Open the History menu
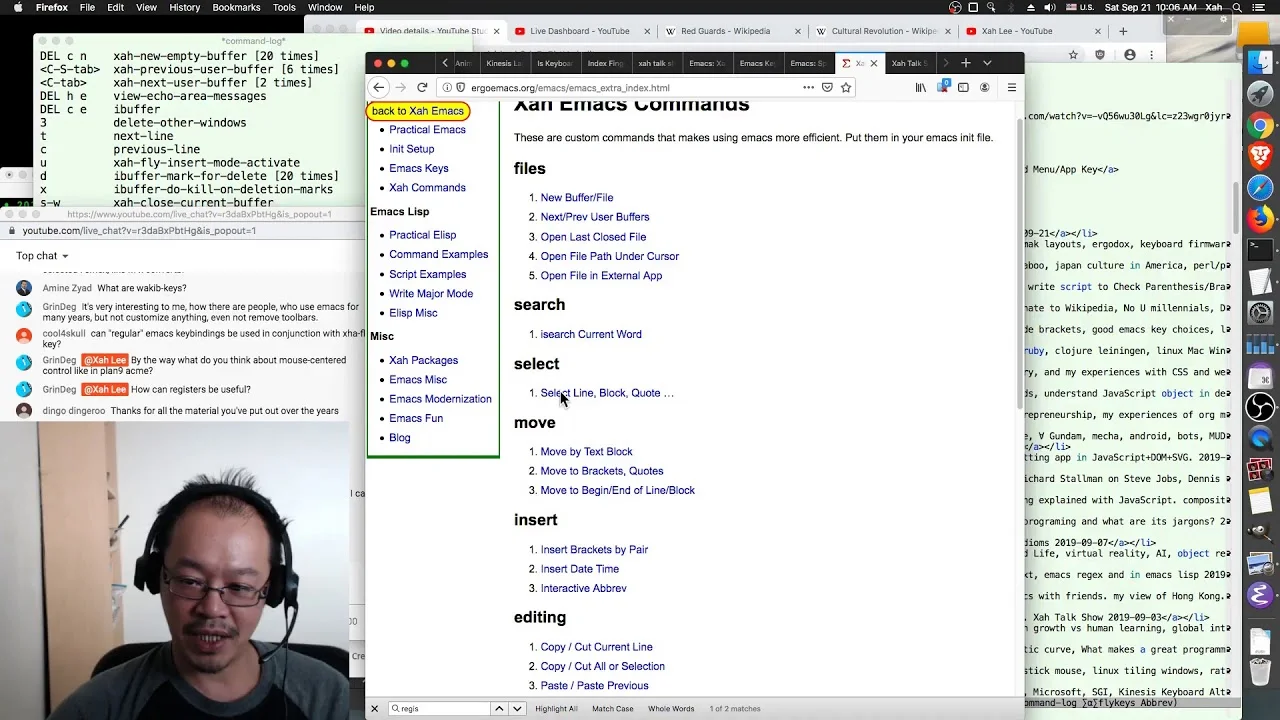This screenshot has height=720, width=1280. click(184, 7)
